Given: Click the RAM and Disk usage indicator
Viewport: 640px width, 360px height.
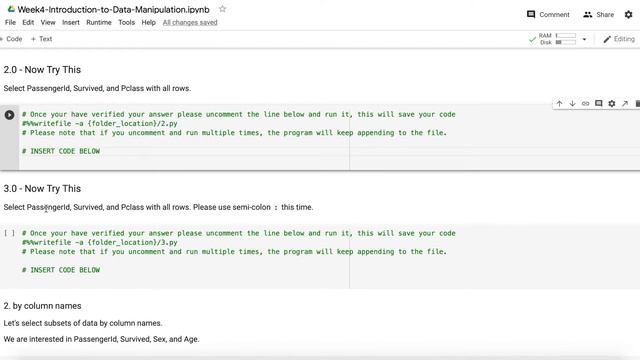Looking at the screenshot, I should [558, 39].
